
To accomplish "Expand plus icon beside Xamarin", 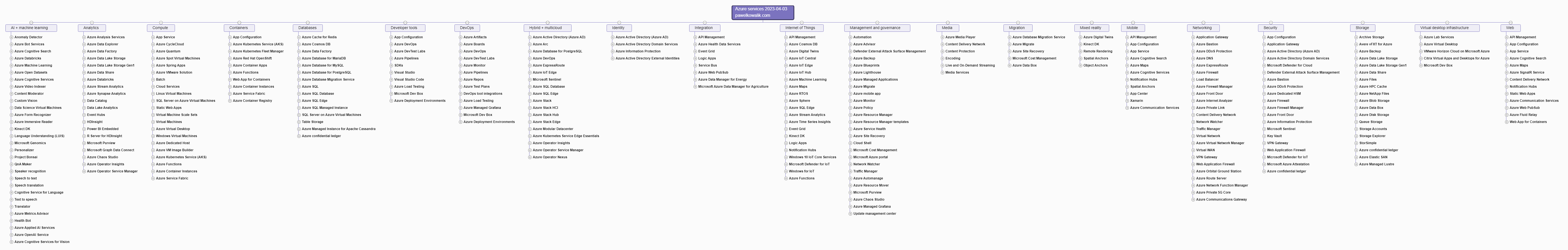I will click(x=1127, y=101).
